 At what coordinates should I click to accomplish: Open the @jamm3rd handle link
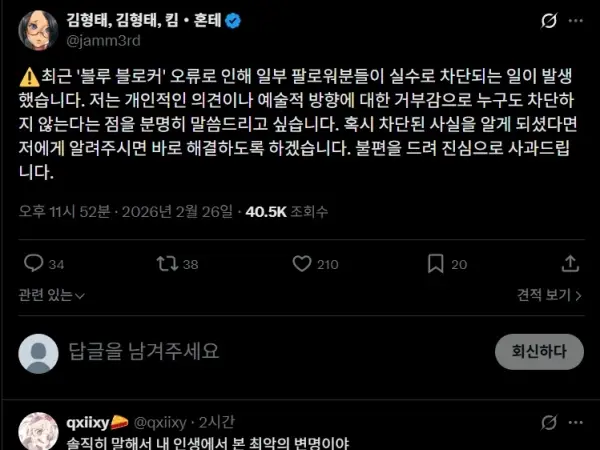[103, 41]
